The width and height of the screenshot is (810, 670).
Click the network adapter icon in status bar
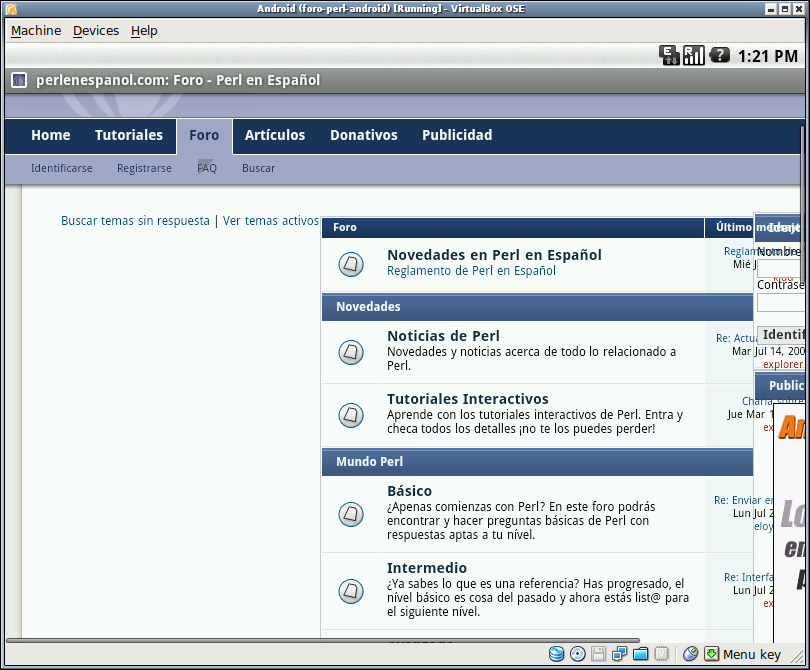[x=619, y=654]
